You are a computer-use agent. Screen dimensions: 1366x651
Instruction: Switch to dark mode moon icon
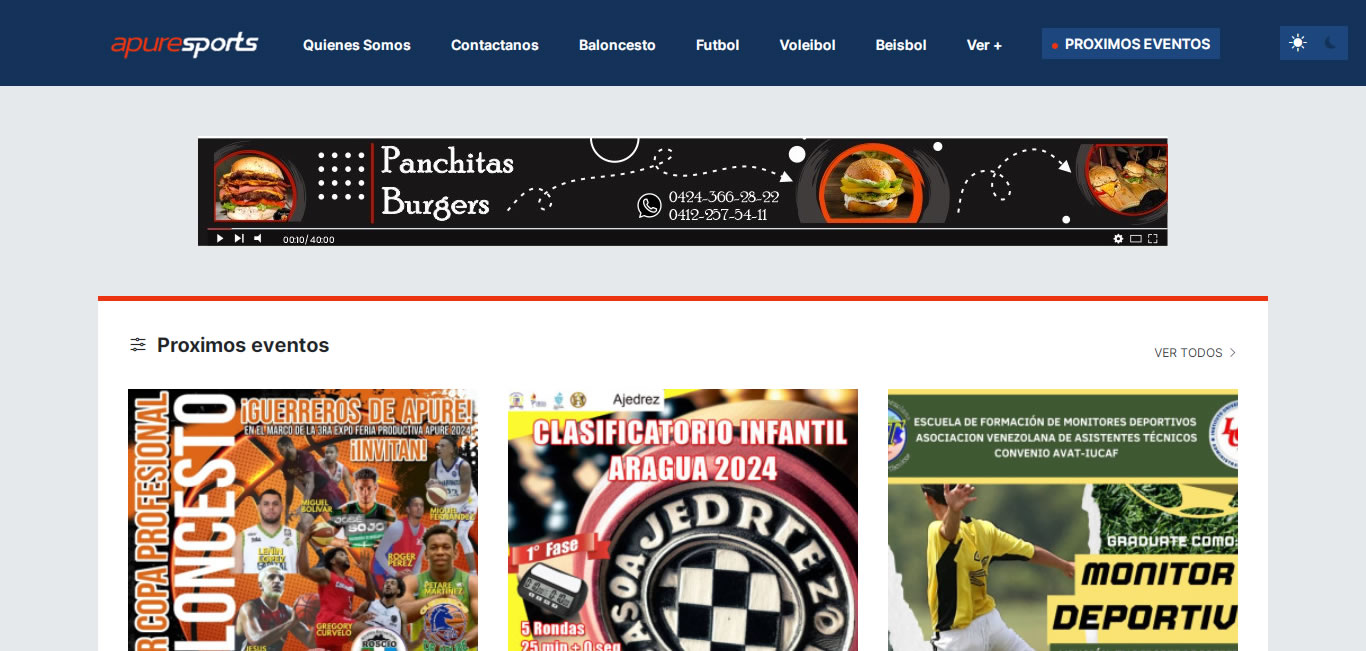(x=1331, y=43)
